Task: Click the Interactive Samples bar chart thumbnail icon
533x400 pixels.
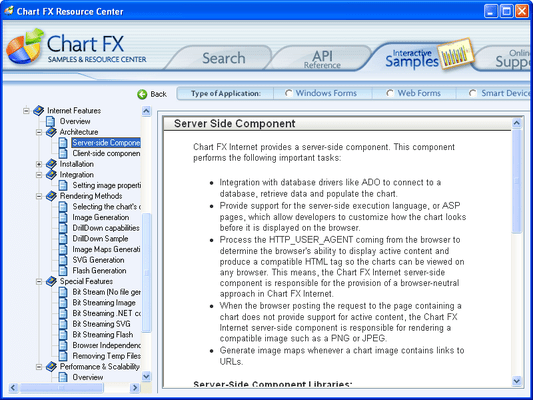Action: tap(455, 54)
